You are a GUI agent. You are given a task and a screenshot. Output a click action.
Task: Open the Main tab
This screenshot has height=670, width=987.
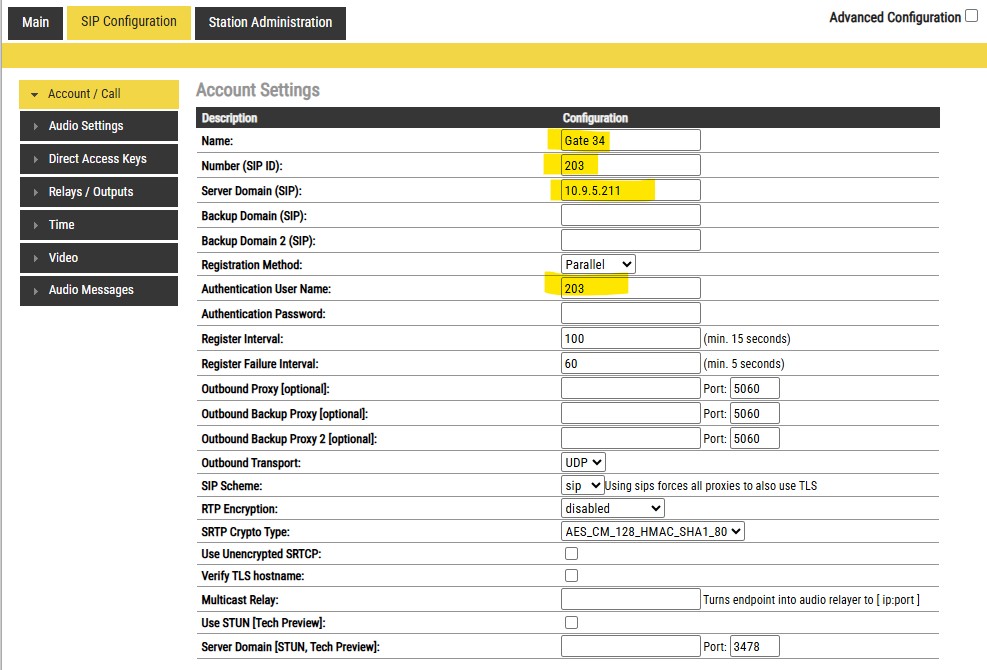point(35,23)
